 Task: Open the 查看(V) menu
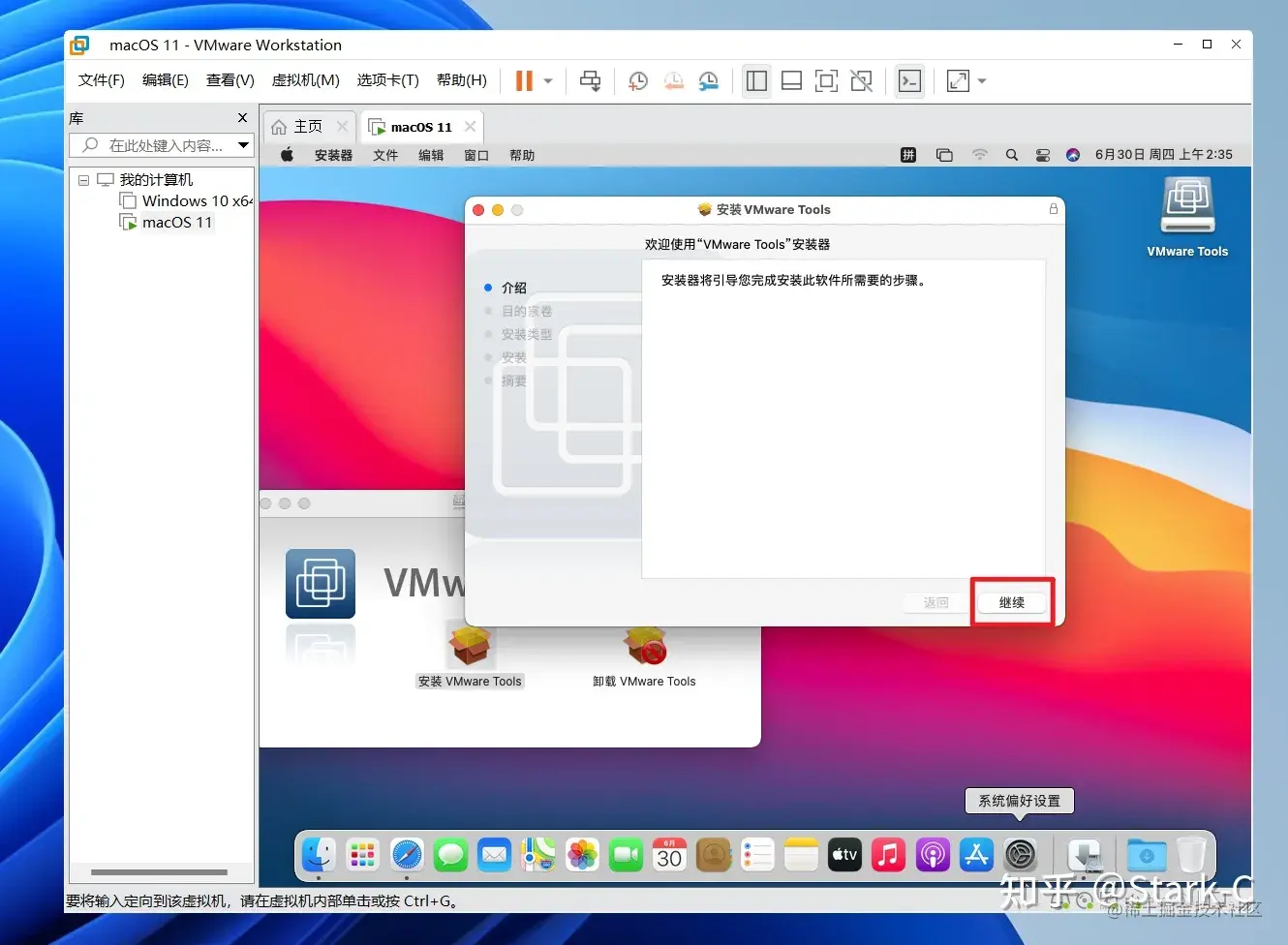tap(230, 80)
